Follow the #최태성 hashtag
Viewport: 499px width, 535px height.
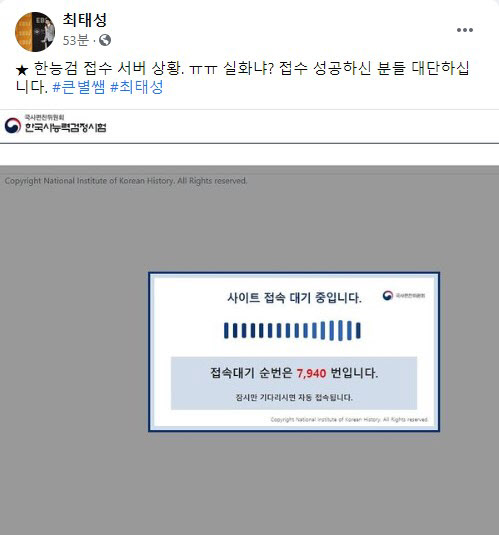click(137, 87)
